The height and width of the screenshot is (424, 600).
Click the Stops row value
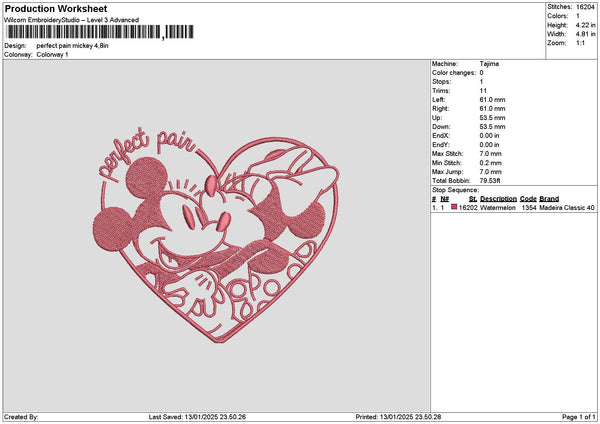point(481,82)
